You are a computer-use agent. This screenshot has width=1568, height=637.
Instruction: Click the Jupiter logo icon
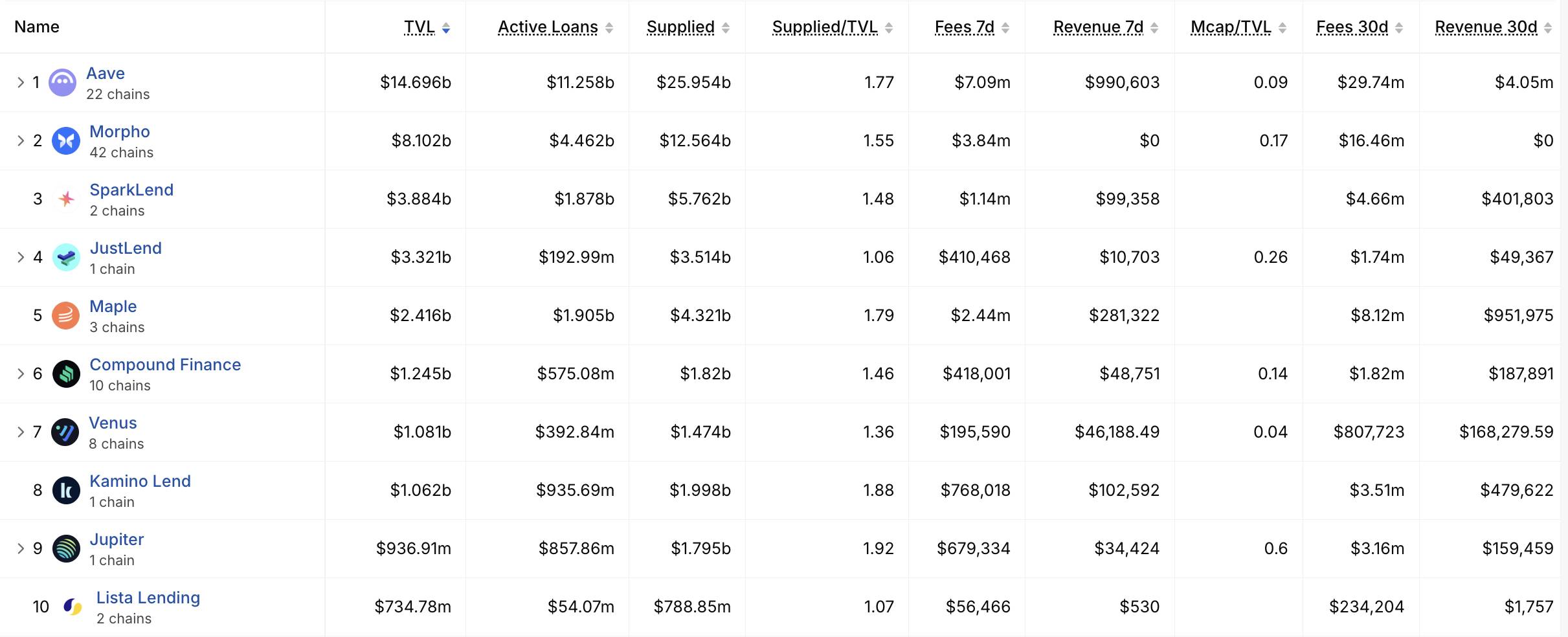point(66,548)
